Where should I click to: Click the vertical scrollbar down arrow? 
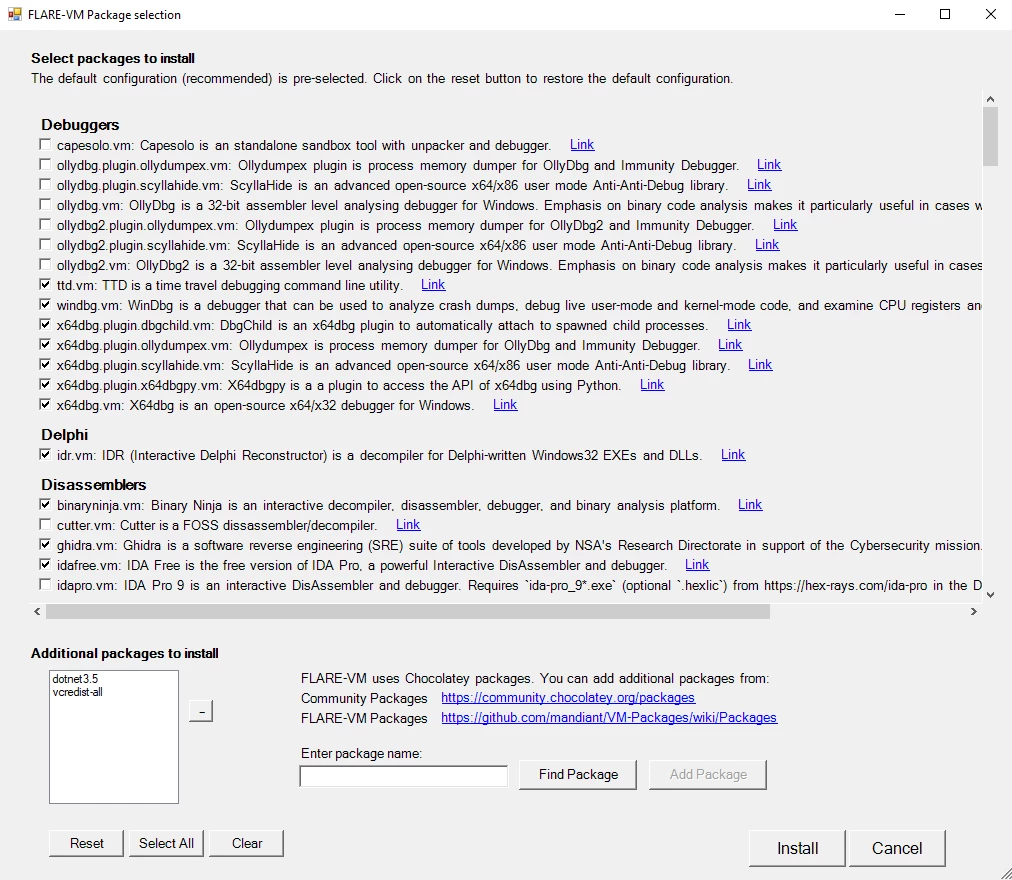point(990,595)
